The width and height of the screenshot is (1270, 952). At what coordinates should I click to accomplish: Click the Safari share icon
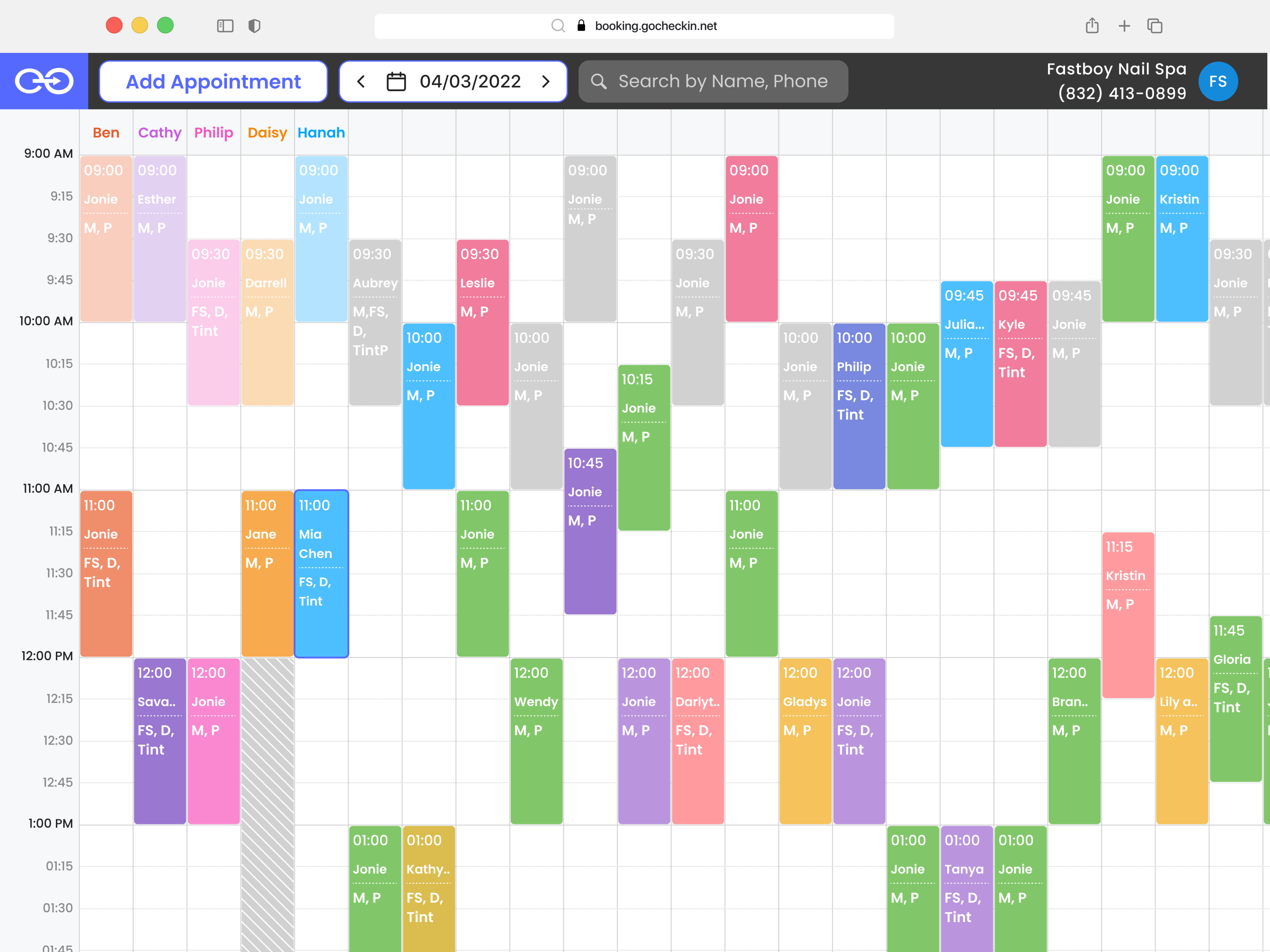pos(1092,26)
